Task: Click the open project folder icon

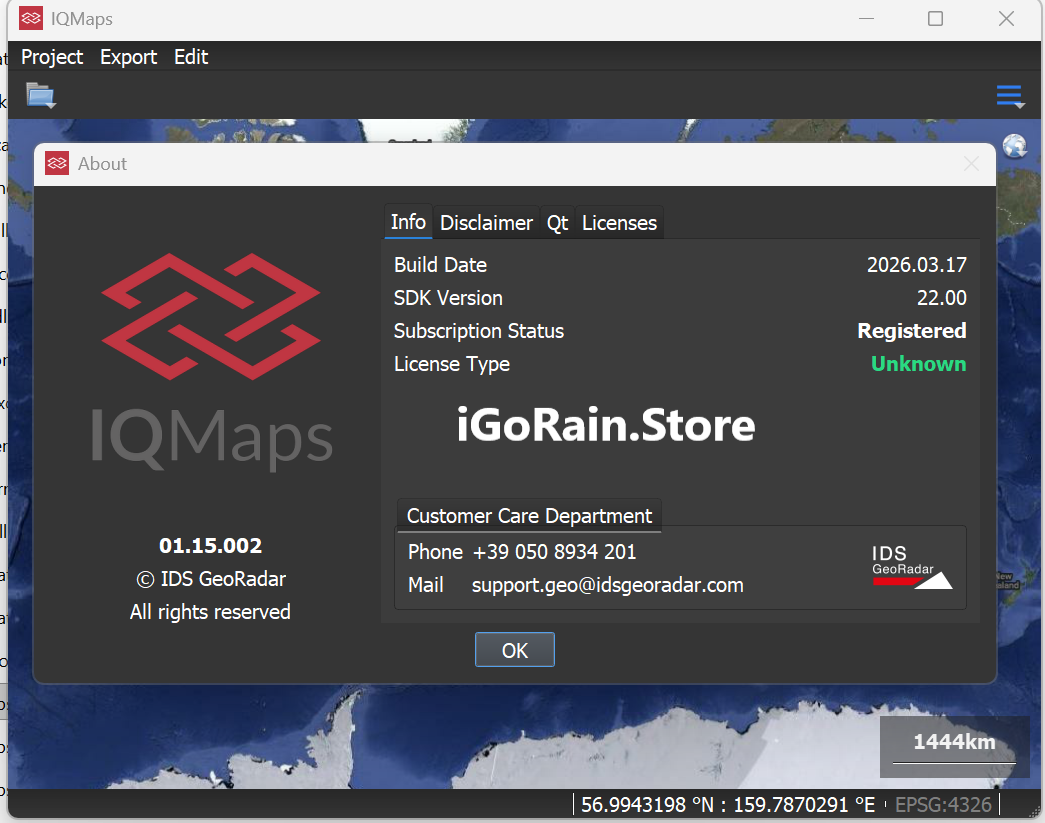Action: (41, 95)
